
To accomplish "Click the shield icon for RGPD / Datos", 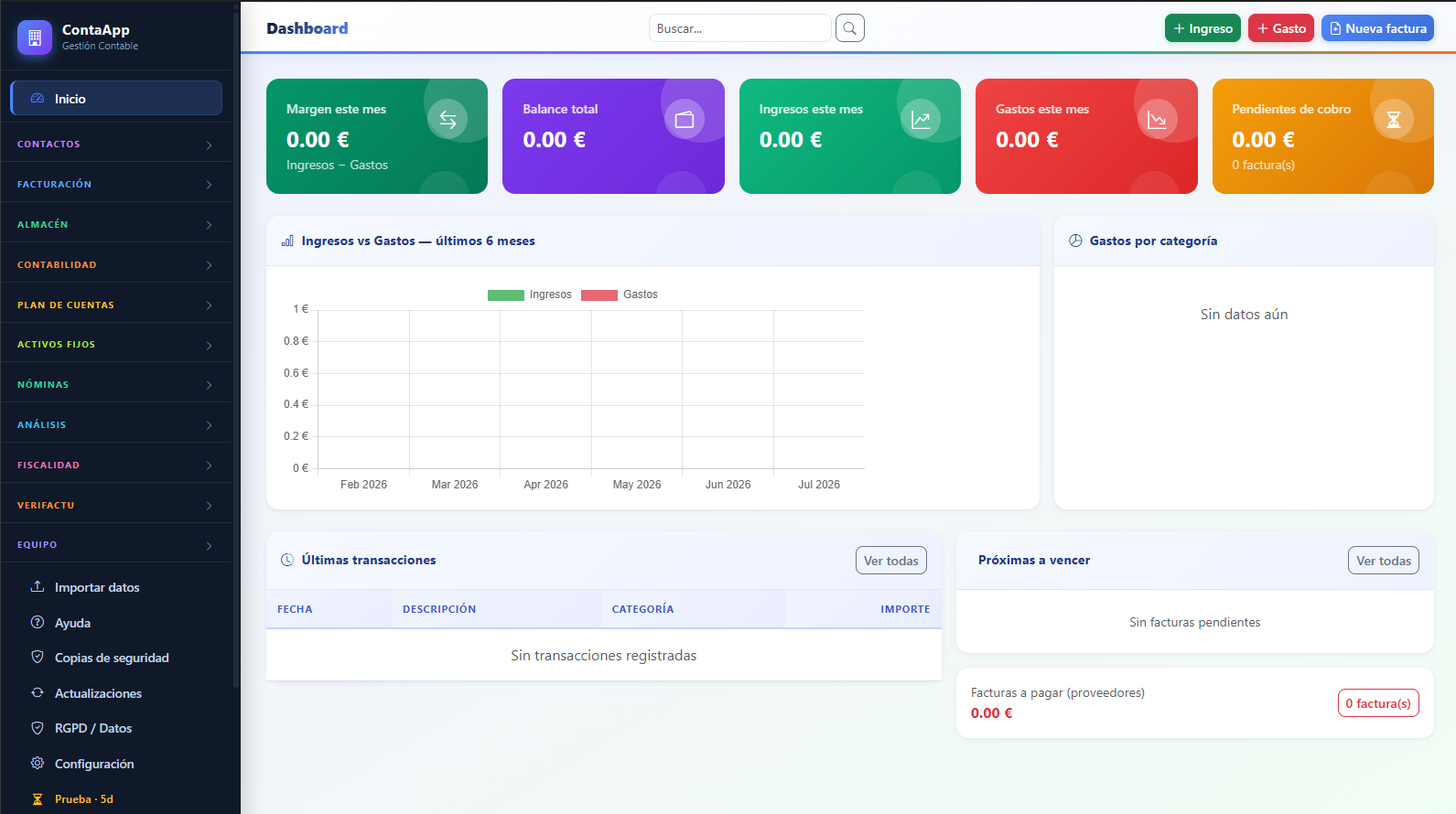I will pyautogui.click(x=38, y=728).
